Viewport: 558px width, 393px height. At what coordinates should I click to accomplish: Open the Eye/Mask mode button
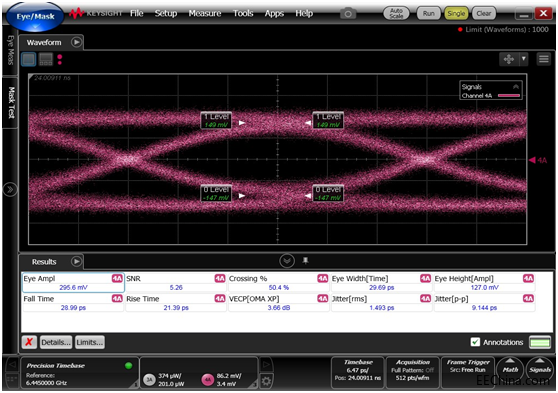(x=35, y=17)
